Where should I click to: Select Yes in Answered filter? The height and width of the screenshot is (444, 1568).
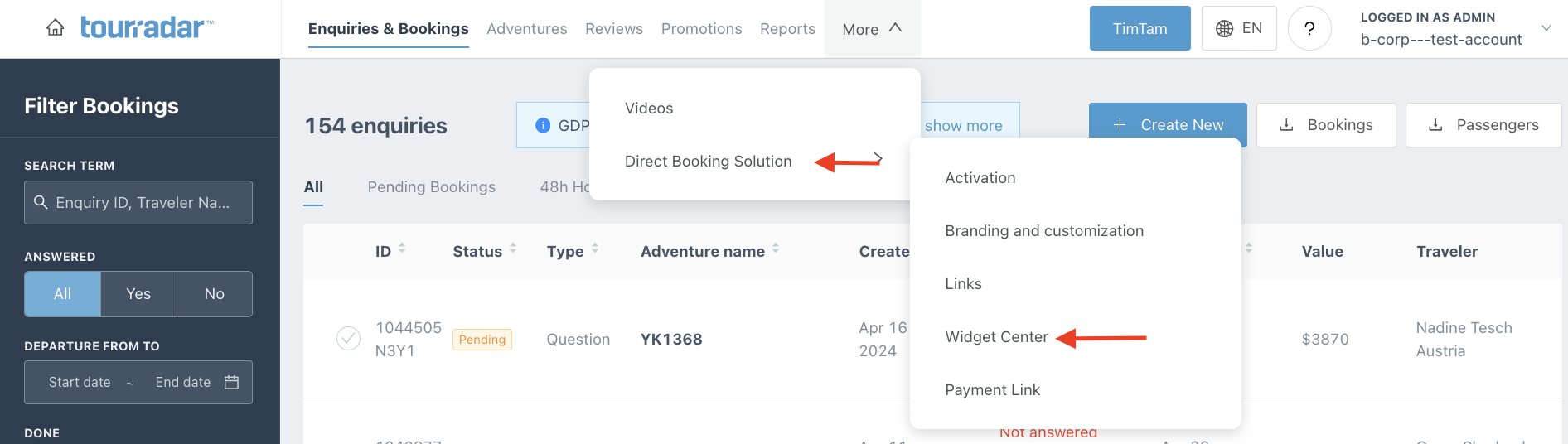click(138, 294)
